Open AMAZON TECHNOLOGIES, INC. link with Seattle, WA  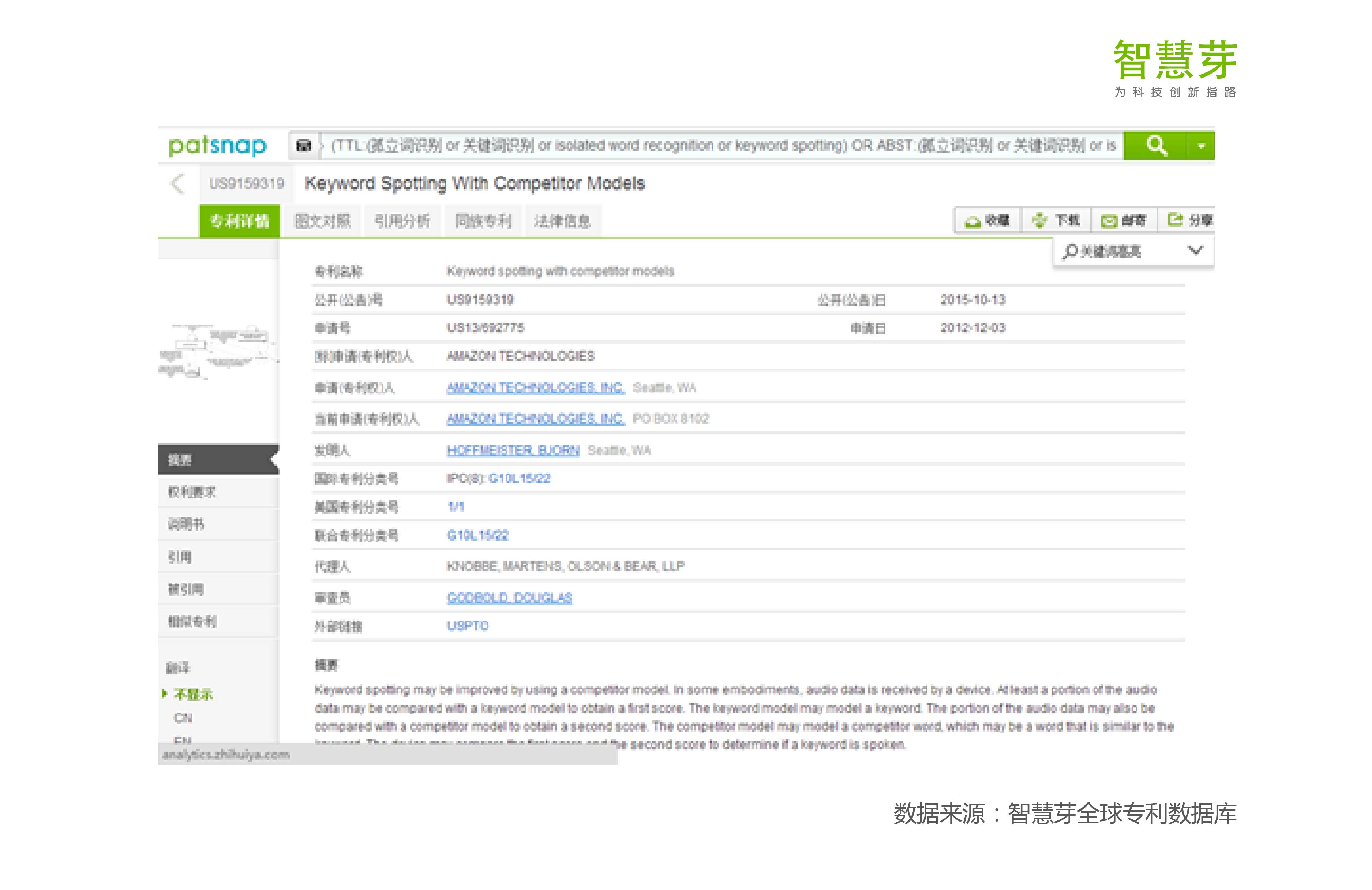point(536,387)
